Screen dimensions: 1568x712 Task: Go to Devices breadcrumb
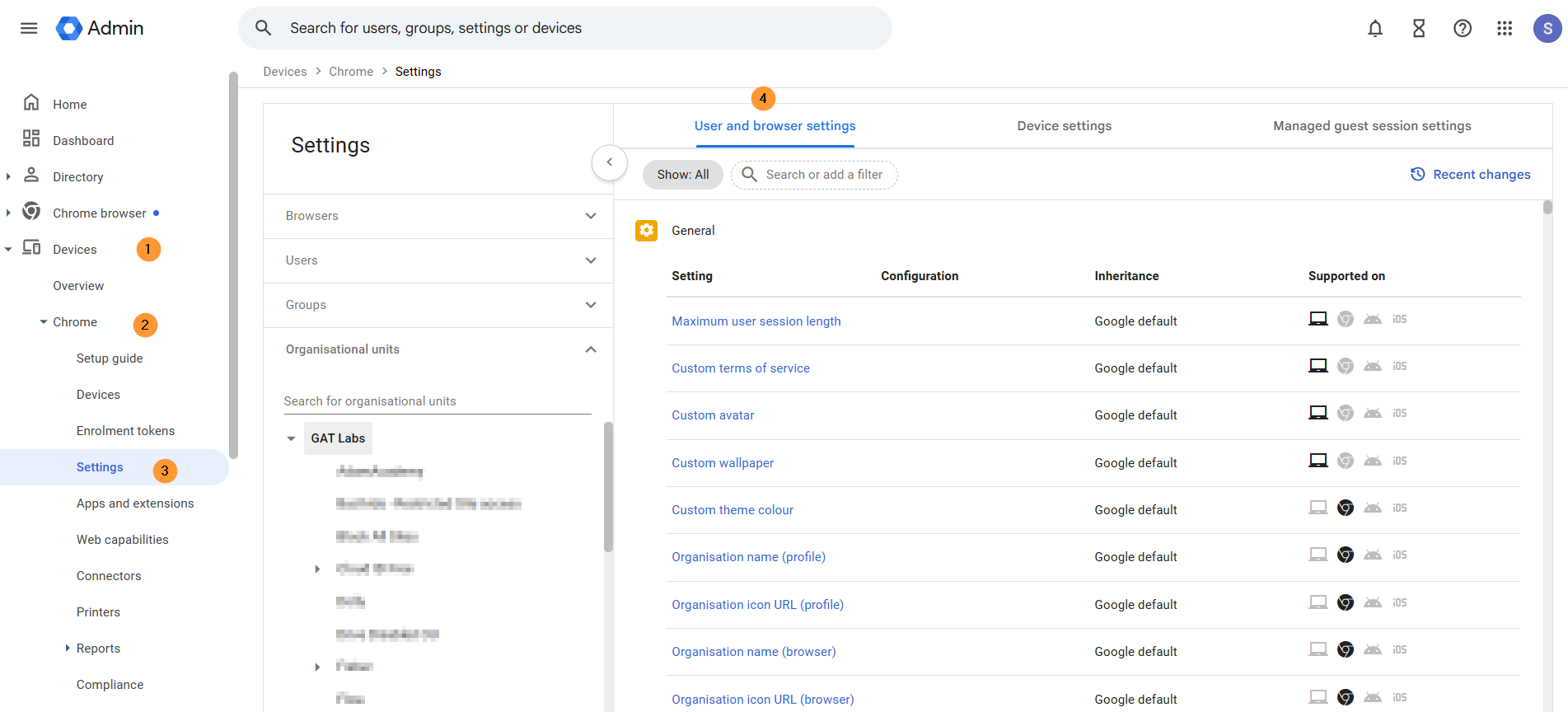(285, 72)
